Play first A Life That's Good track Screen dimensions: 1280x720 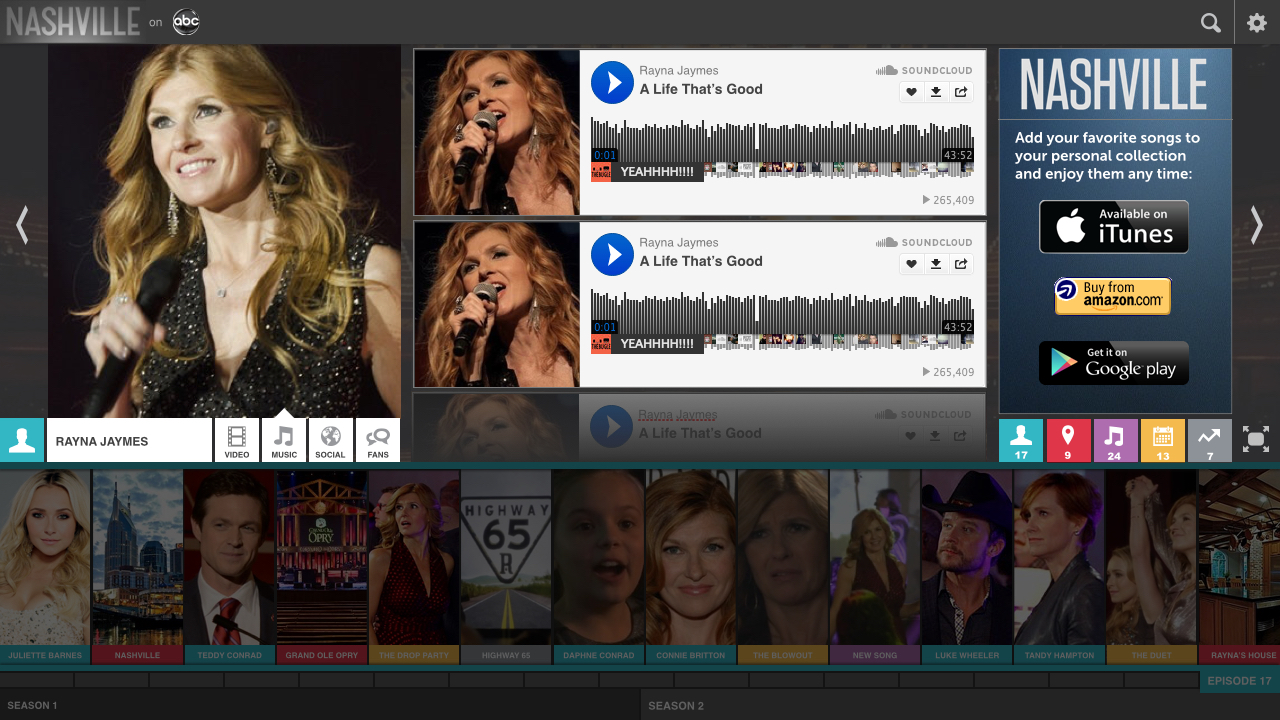click(x=612, y=82)
